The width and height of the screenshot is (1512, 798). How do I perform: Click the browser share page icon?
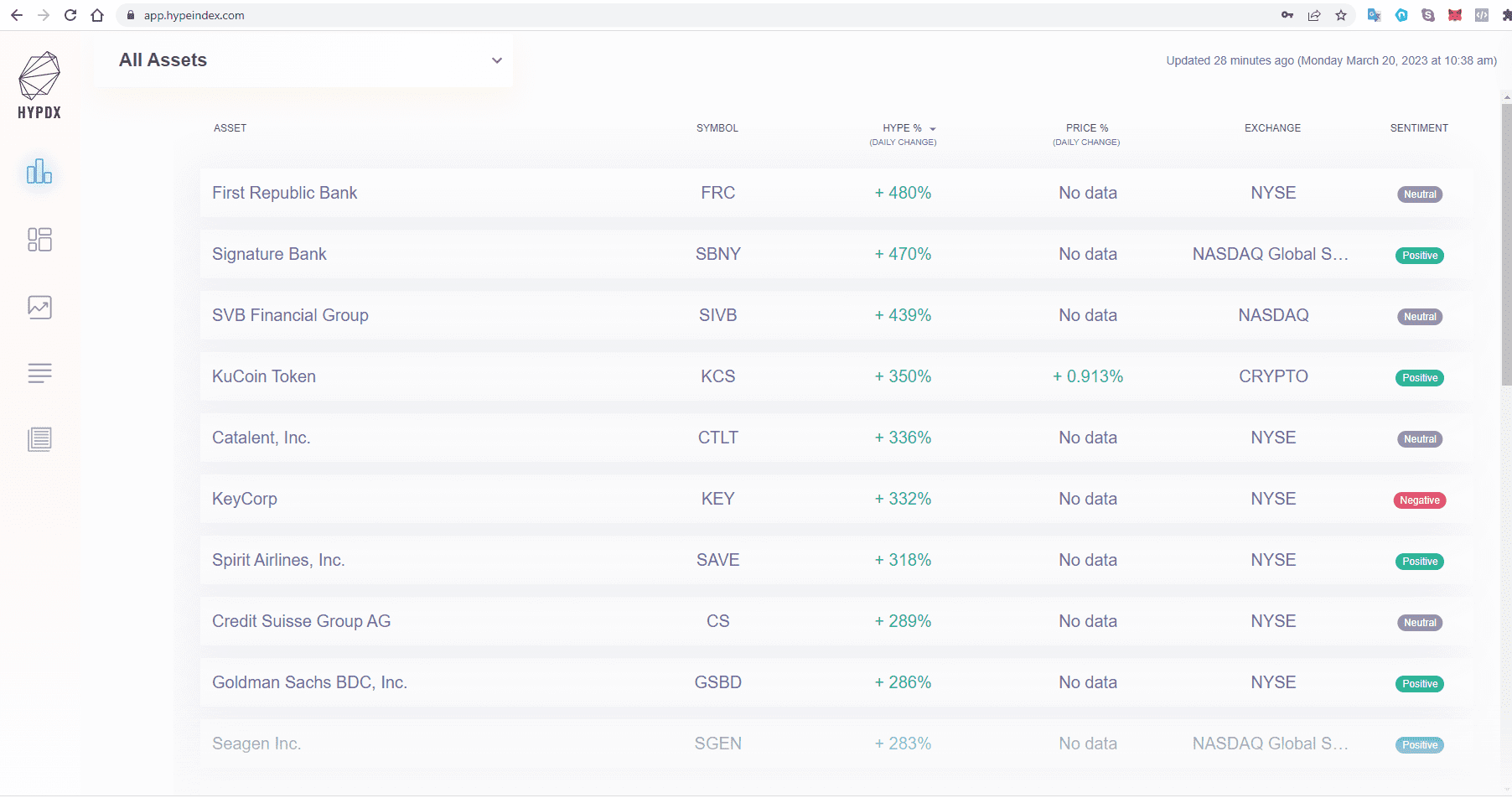[1314, 15]
